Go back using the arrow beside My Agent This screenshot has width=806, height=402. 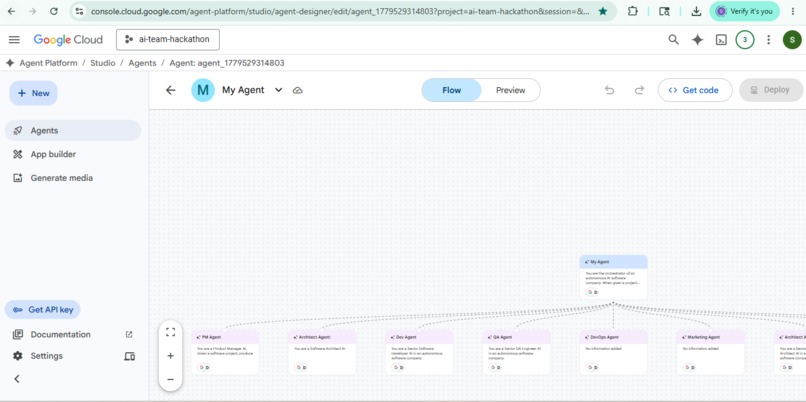click(x=171, y=90)
